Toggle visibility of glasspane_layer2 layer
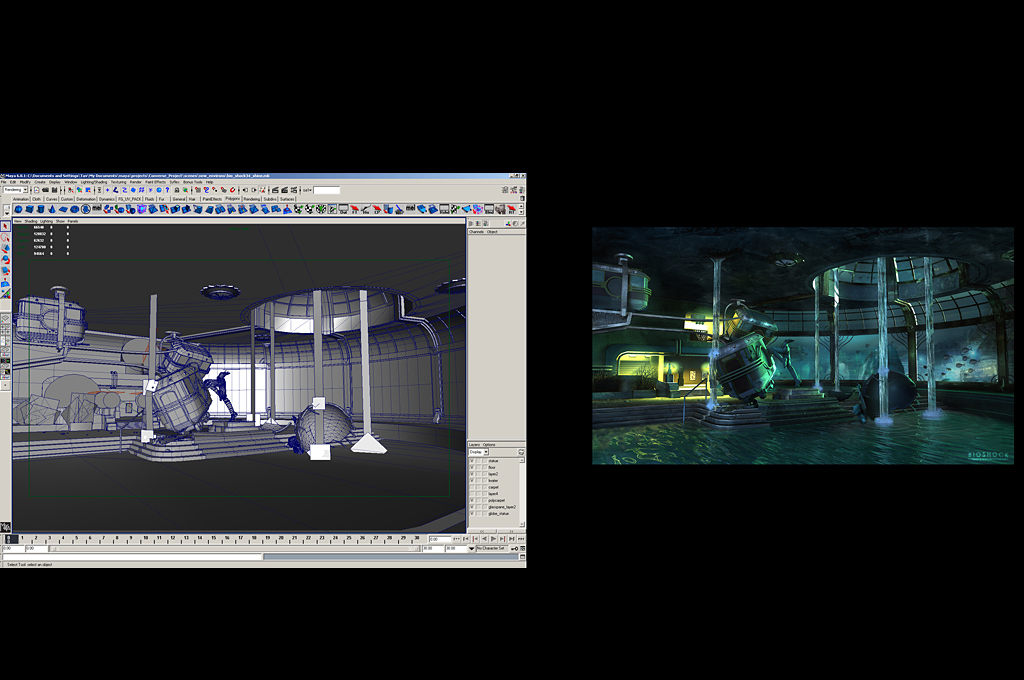This screenshot has width=1024, height=680. tap(472, 507)
